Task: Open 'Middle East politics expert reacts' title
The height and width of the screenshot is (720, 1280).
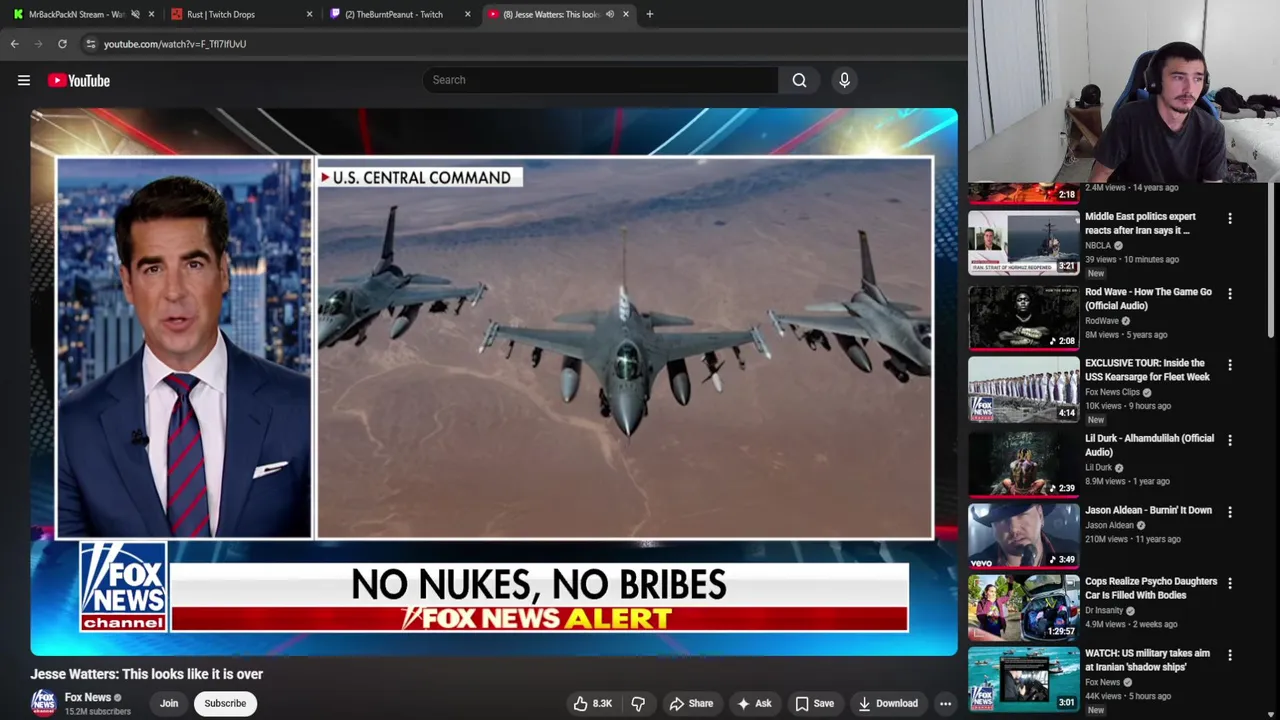Action: [x=1140, y=223]
